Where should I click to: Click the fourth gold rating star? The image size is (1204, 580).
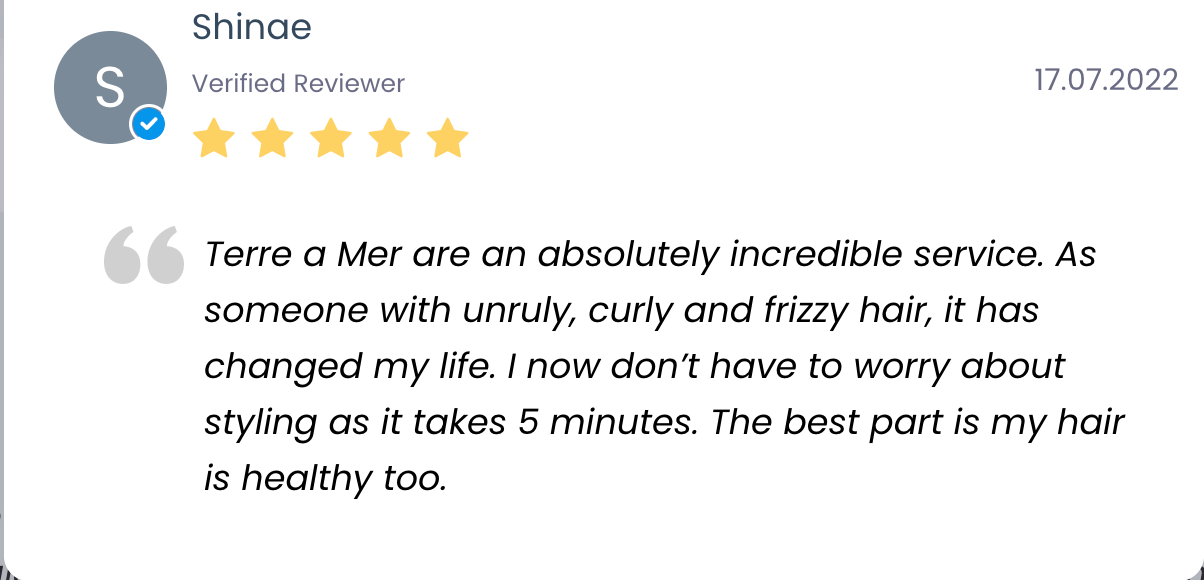tap(389, 139)
